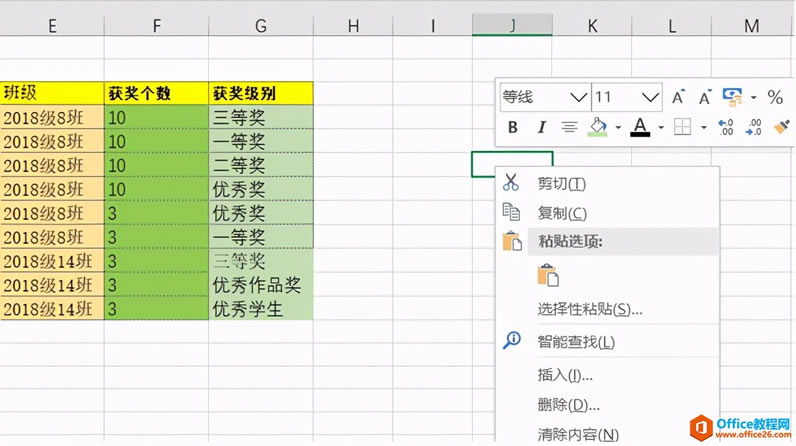
Task: Click the 获奖个数 header cell
Action: 156,93
